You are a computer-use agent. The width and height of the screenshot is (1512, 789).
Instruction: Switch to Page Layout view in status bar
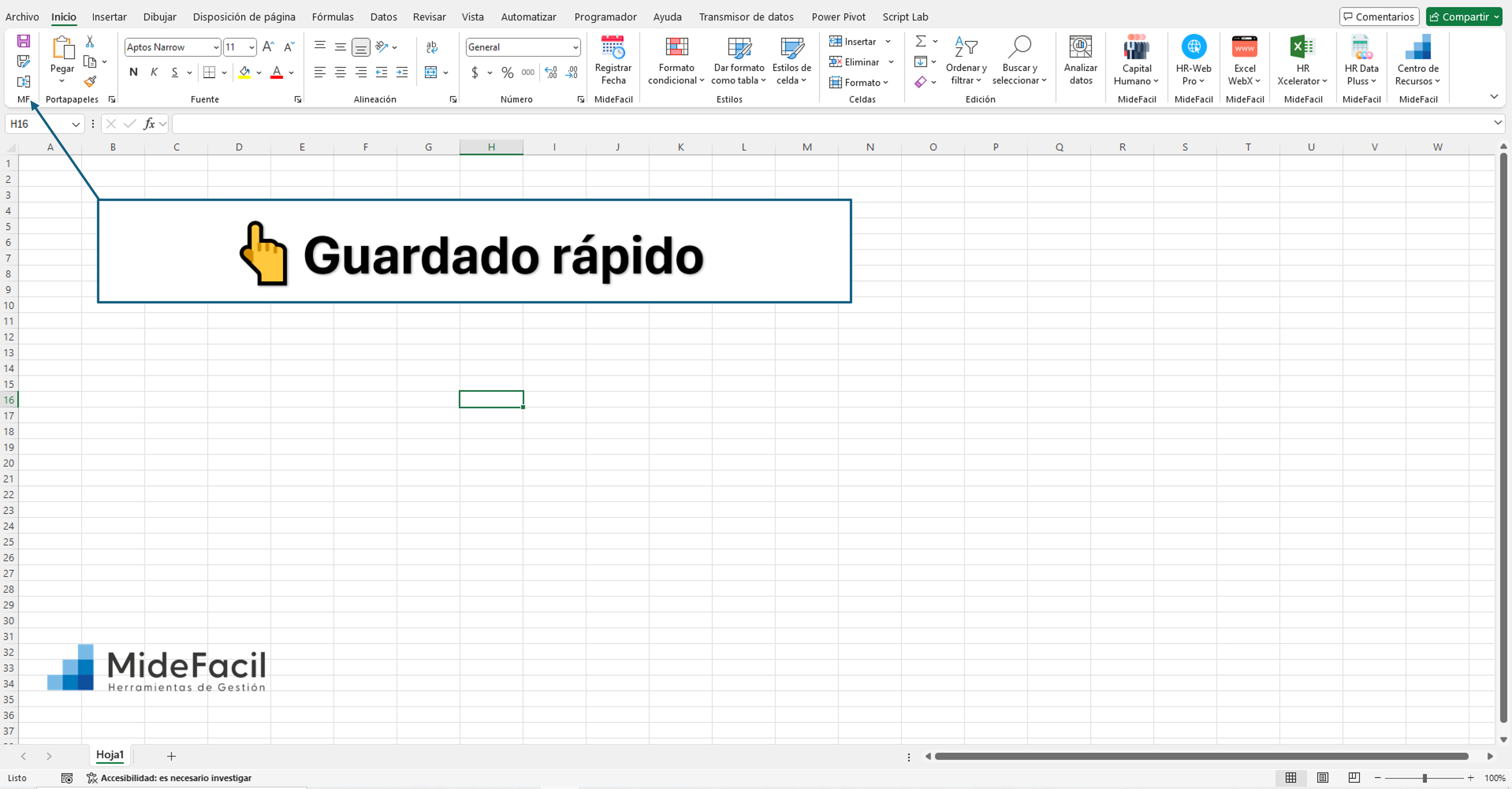pyautogui.click(x=1322, y=777)
